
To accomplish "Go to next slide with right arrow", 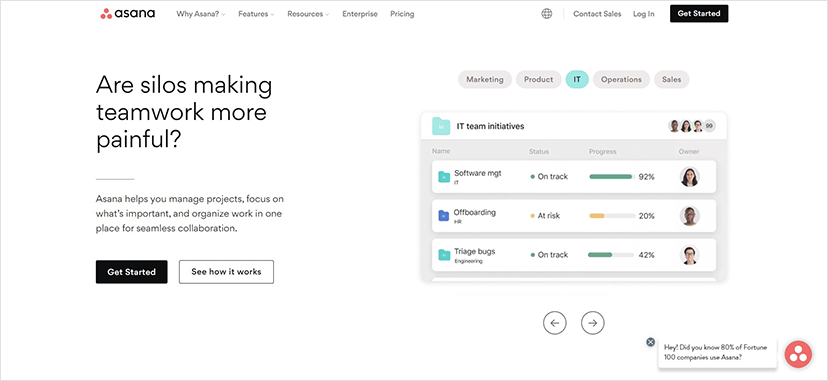I will click(592, 323).
